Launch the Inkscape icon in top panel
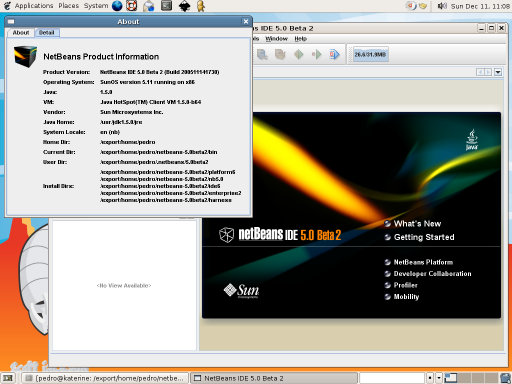The width and height of the screenshot is (512, 384). coord(184,6)
